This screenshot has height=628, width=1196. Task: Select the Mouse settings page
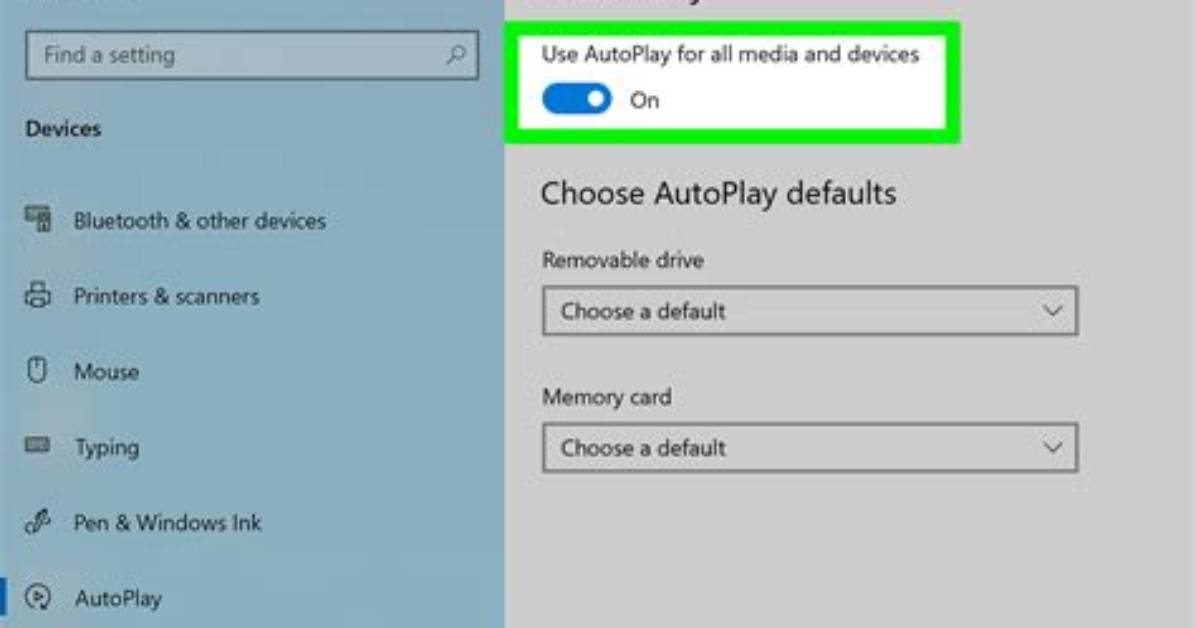(x=106, y=372)
